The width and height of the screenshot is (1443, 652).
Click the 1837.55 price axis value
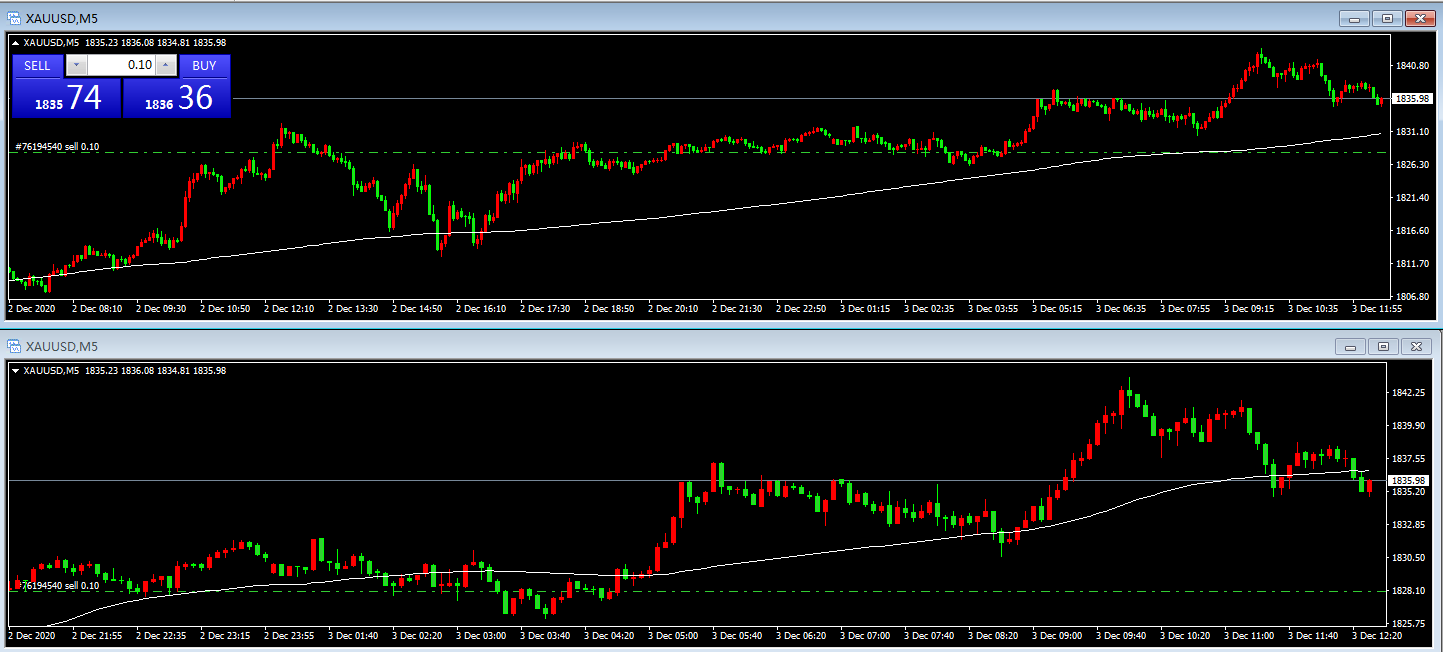[1409, 459]
